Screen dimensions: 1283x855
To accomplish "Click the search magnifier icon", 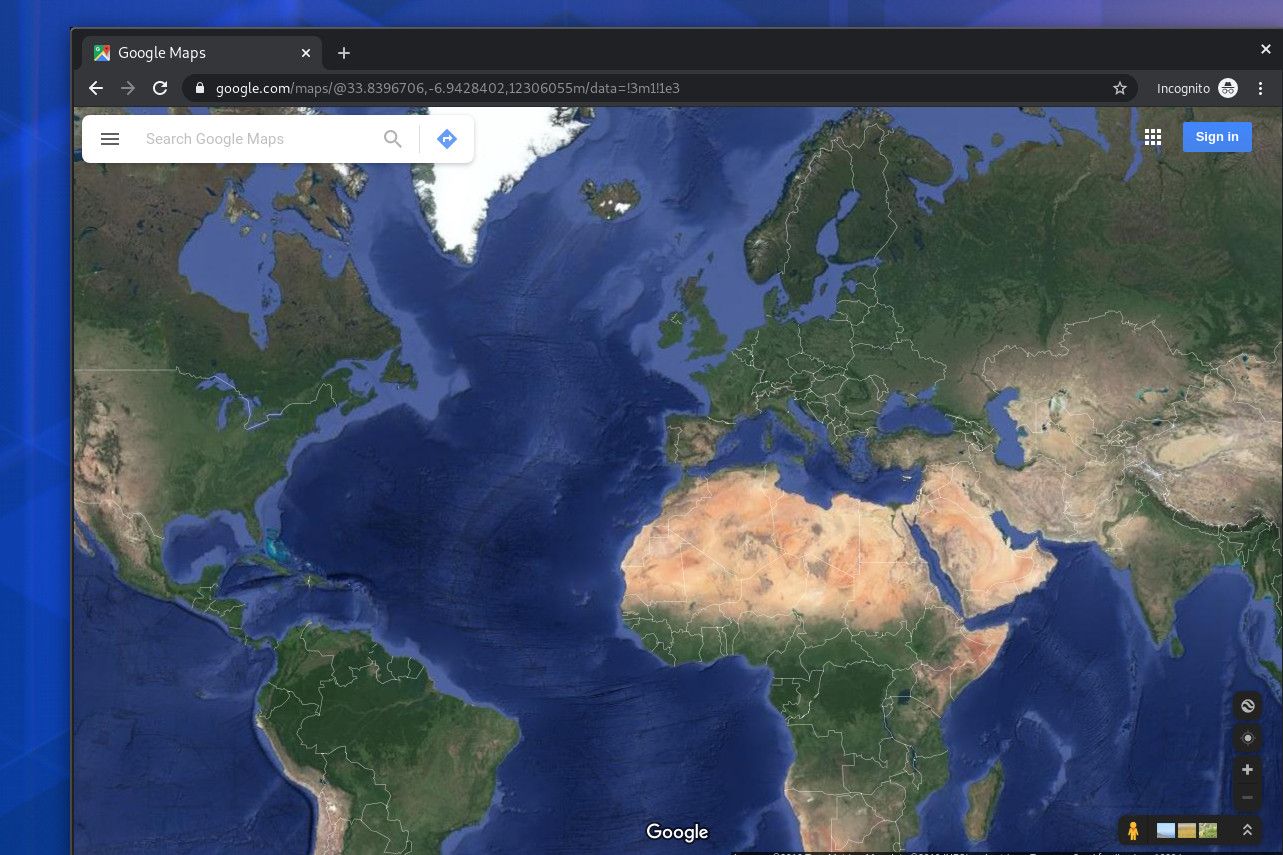I will tap(393, 138).
